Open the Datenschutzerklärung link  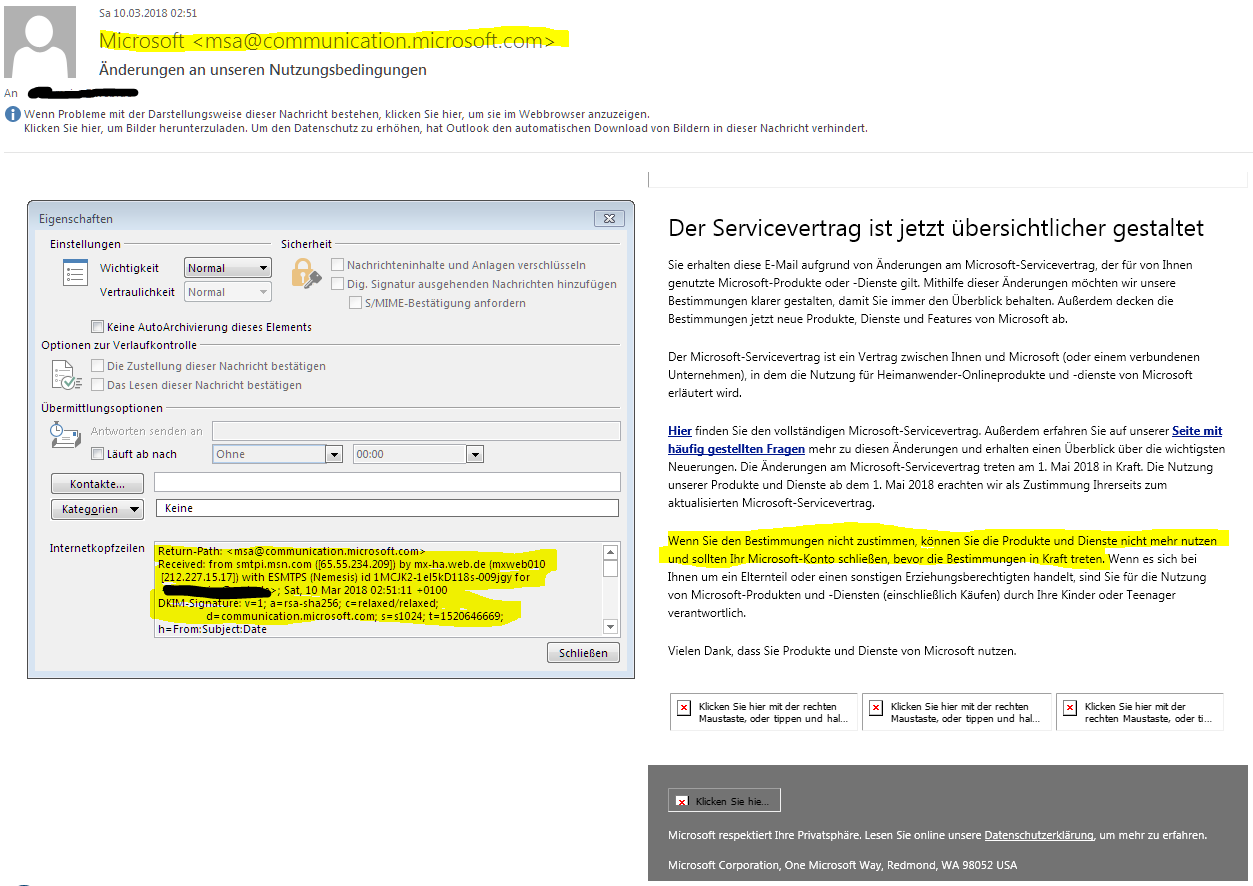click(1038, 835)
